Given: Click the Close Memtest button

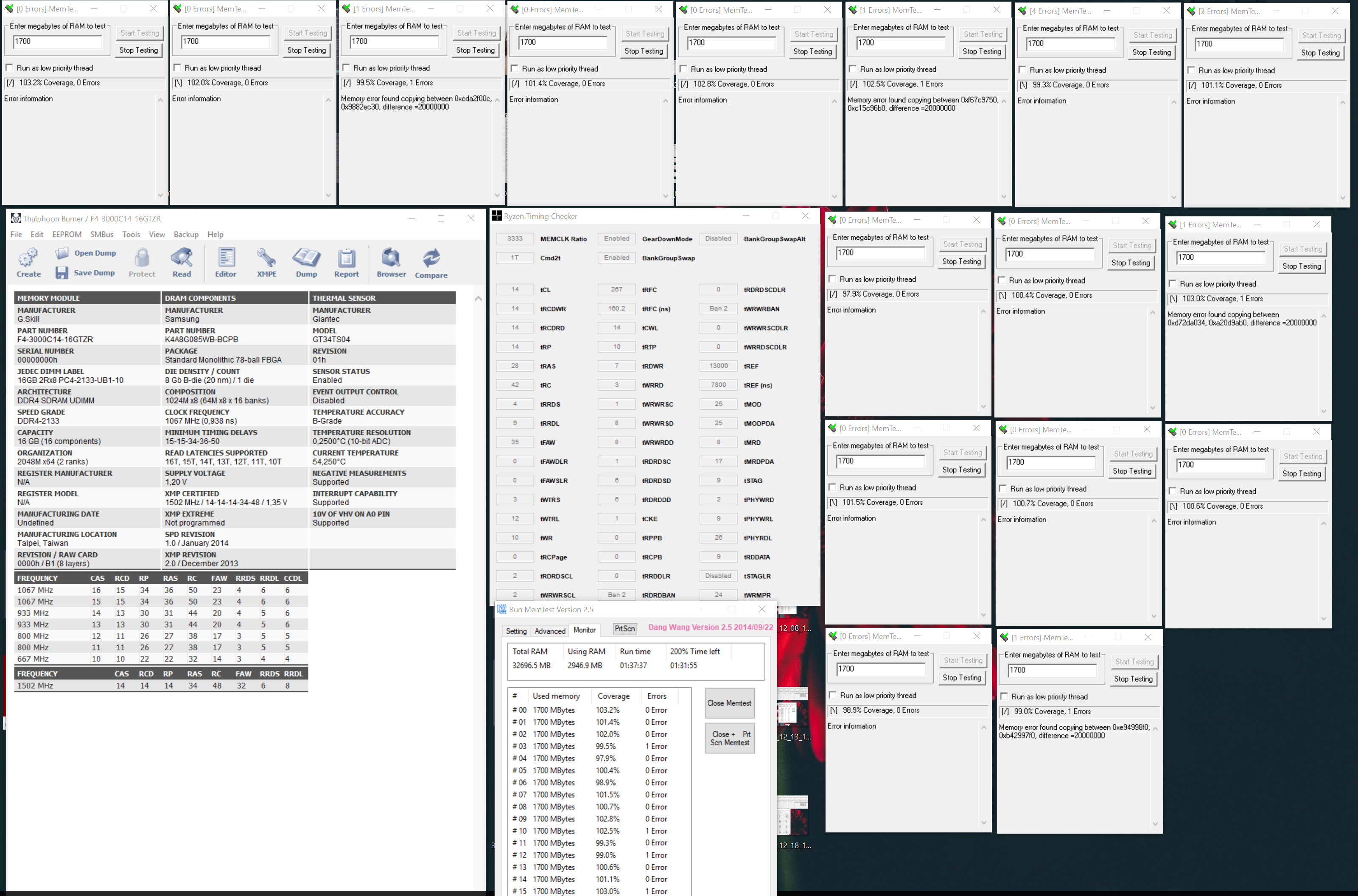Looking at the screenshot, I should (729, 703).
